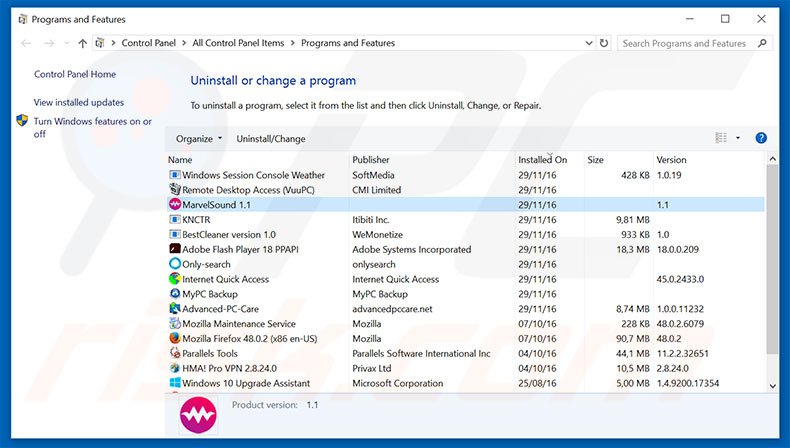Click the Internet Quick Access icon

tap(175, 279)
